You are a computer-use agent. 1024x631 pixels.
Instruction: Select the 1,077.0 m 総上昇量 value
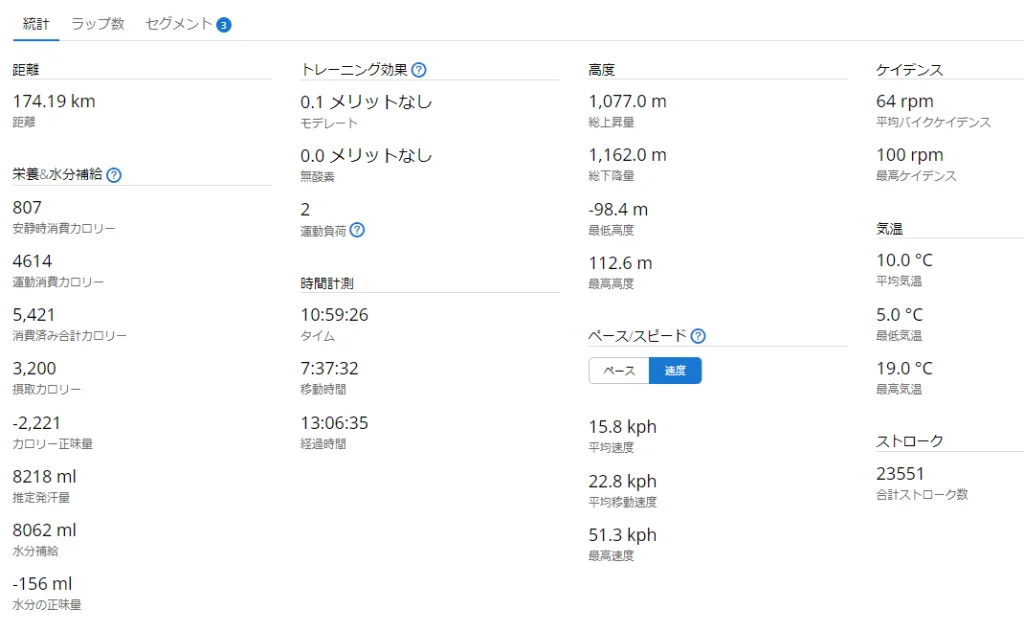coord(627,101)
